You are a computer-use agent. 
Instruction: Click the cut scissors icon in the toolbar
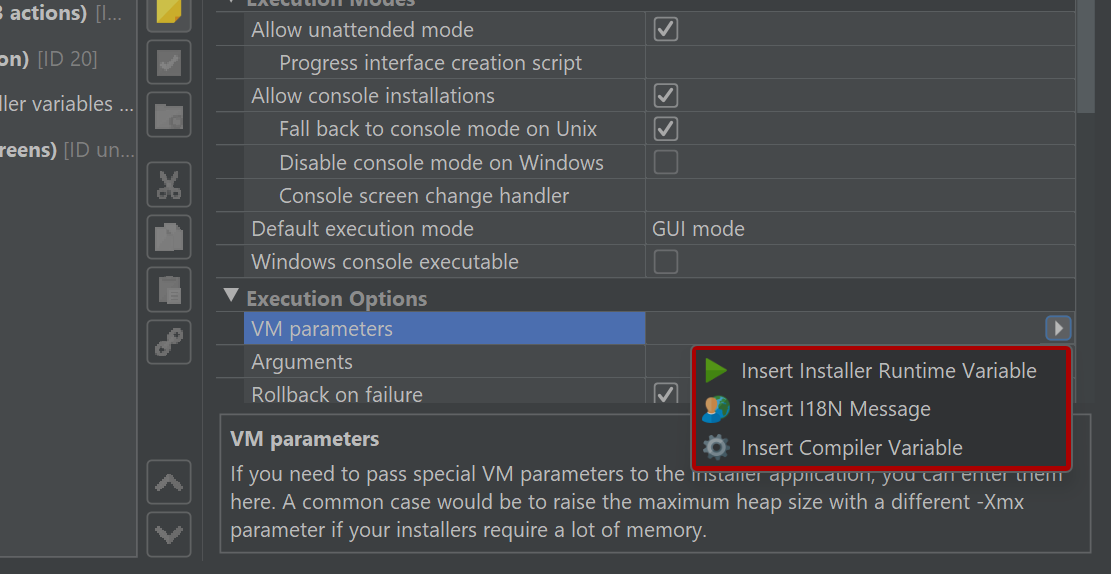(169, 185)
